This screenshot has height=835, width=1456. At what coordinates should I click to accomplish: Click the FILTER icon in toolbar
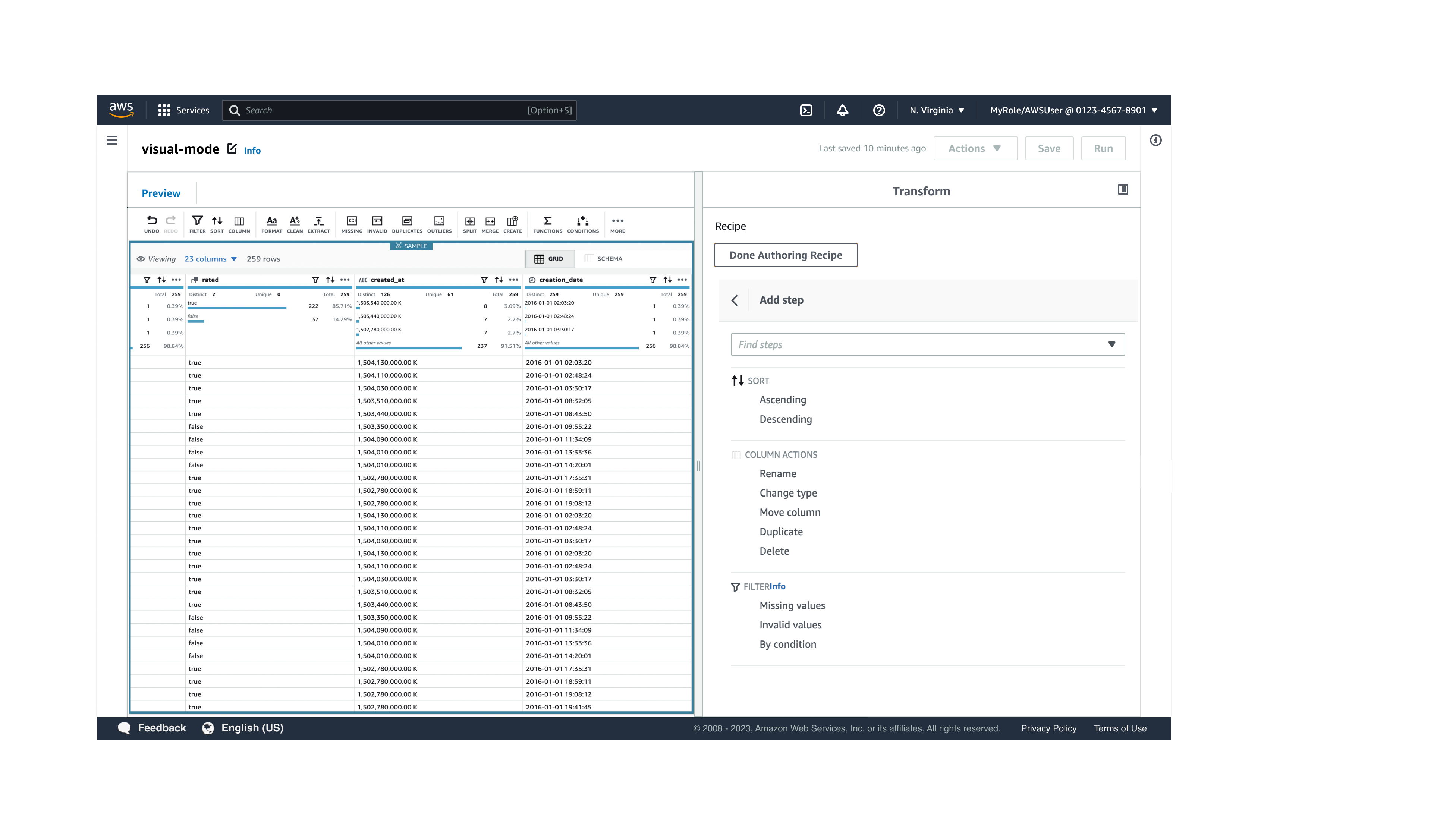coord(196,224)
